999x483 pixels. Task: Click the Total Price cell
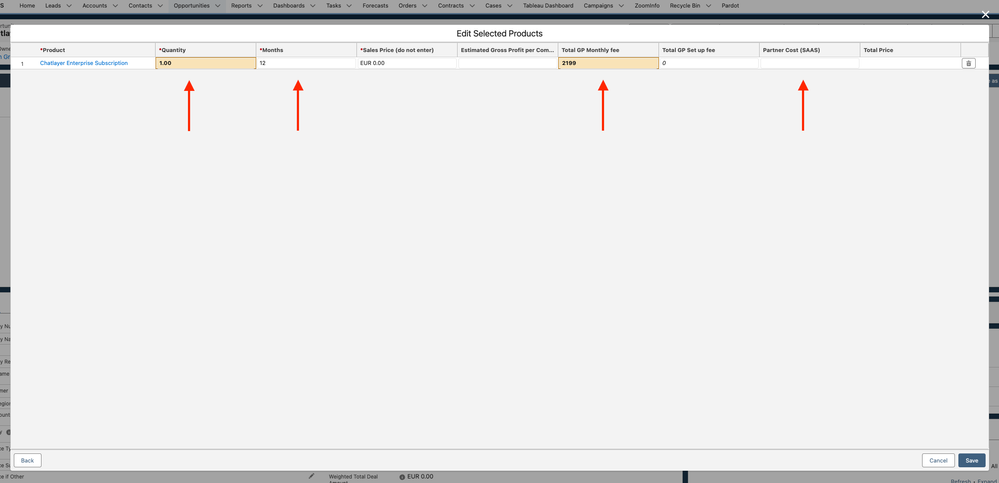pyautogui.click(x=910, y=63)
